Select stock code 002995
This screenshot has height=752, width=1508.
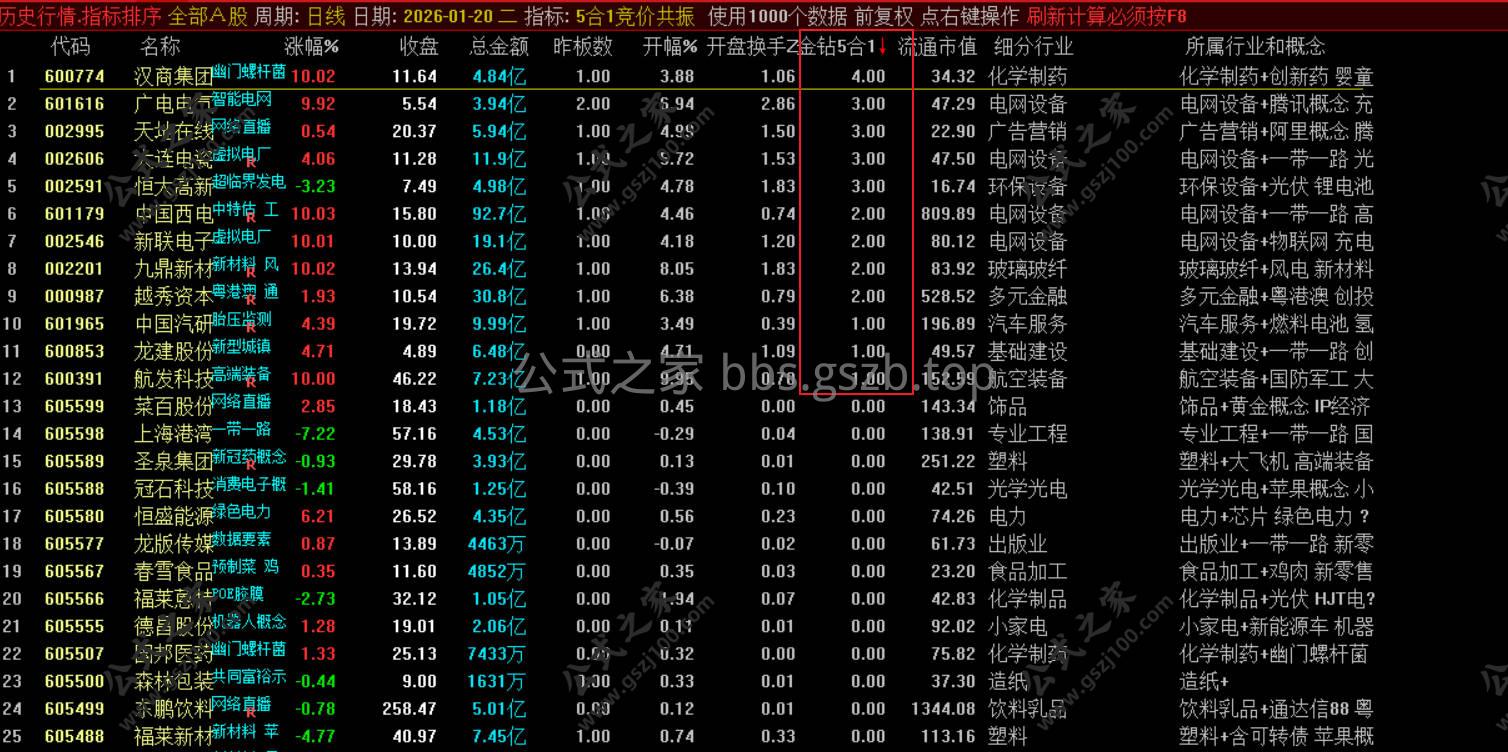(x=75, y=131)
